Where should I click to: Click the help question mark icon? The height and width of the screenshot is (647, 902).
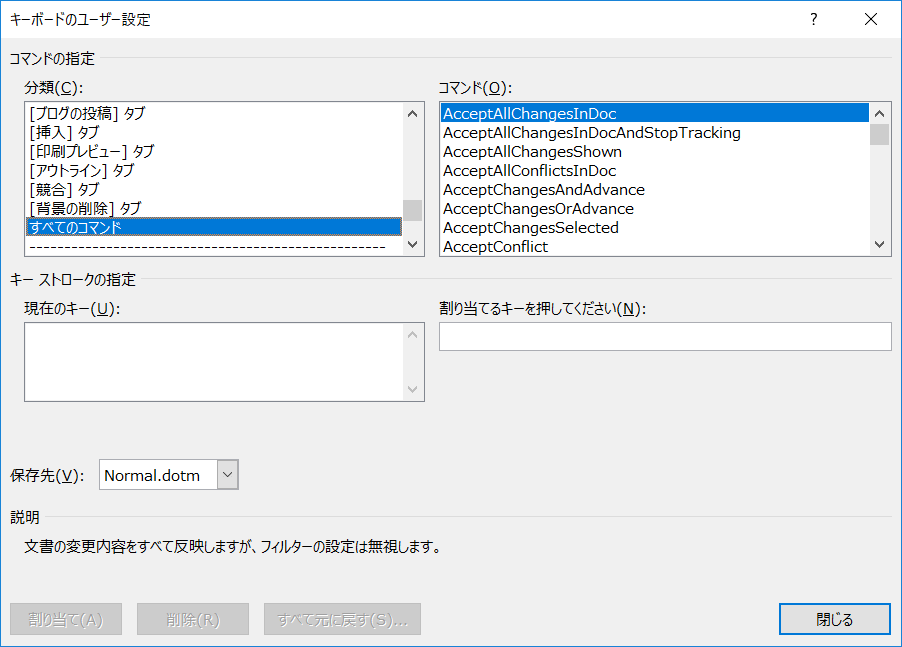coord(815,19)
